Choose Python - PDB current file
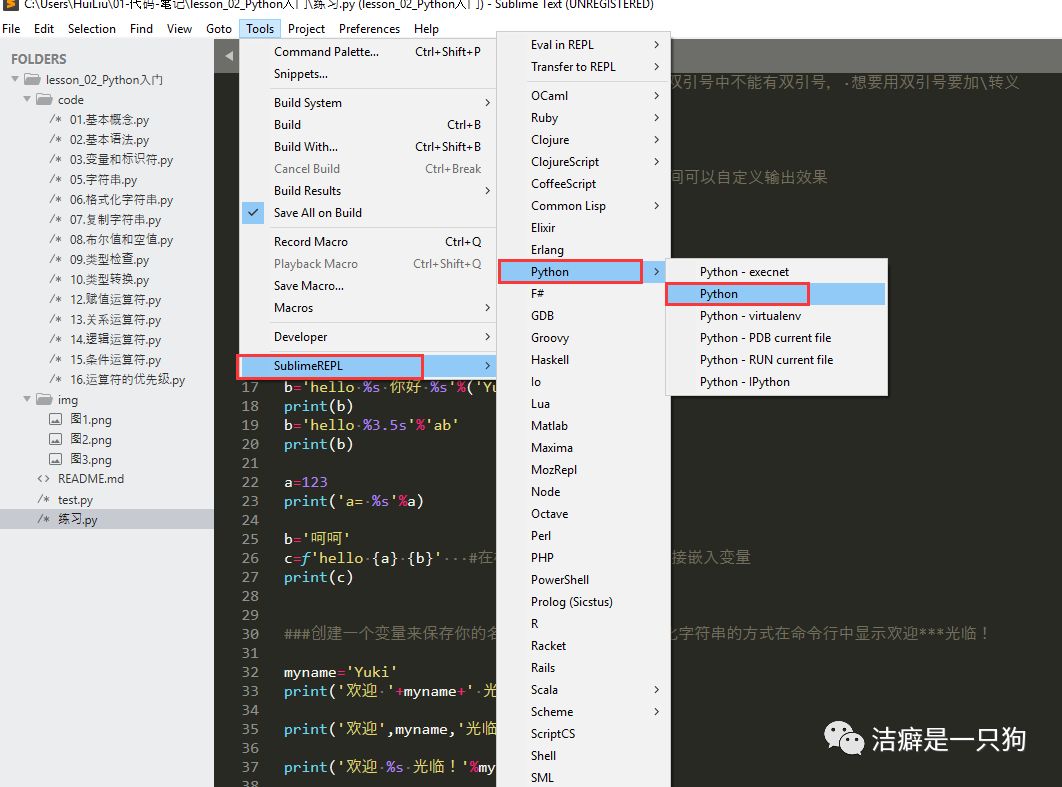The image size is (1062, 787). 776,337
